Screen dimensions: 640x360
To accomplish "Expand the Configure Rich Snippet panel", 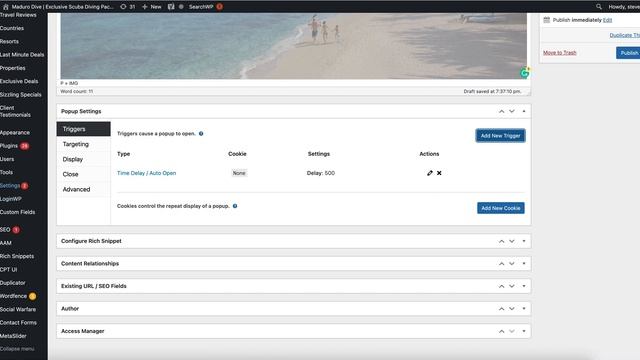I will pos(524,241).
